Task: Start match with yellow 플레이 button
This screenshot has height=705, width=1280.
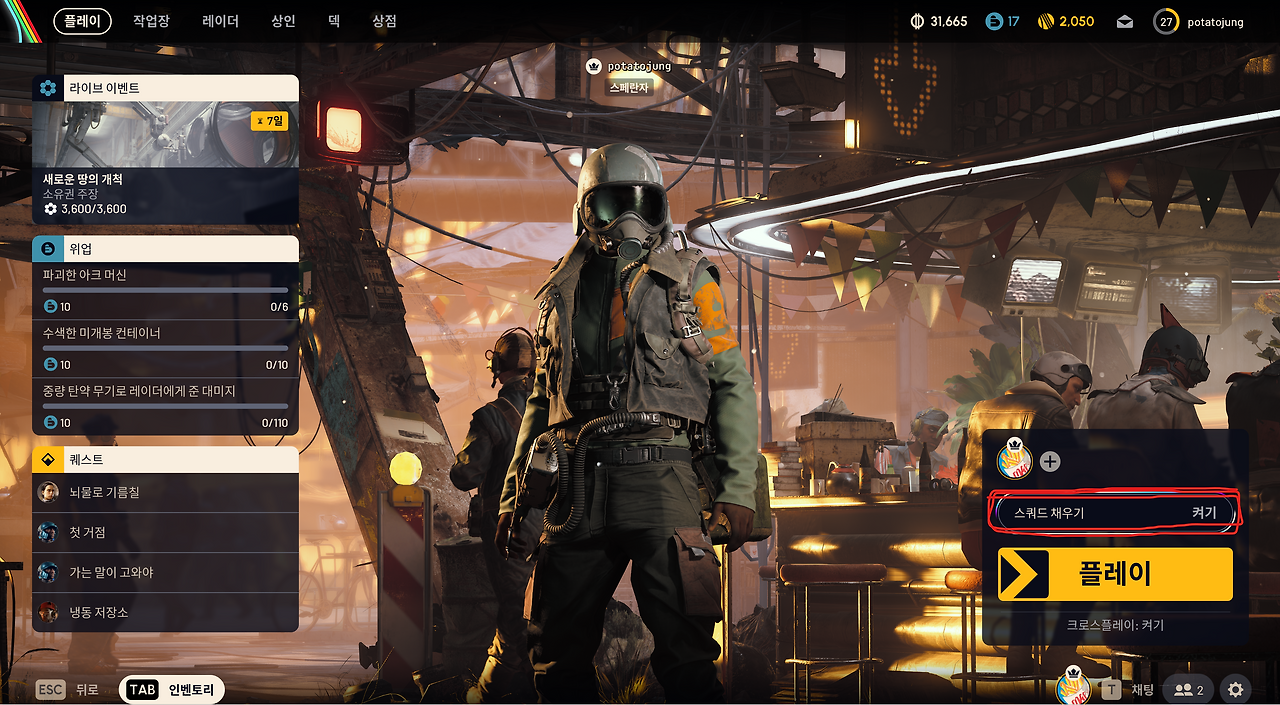Action: [1115, 574]
